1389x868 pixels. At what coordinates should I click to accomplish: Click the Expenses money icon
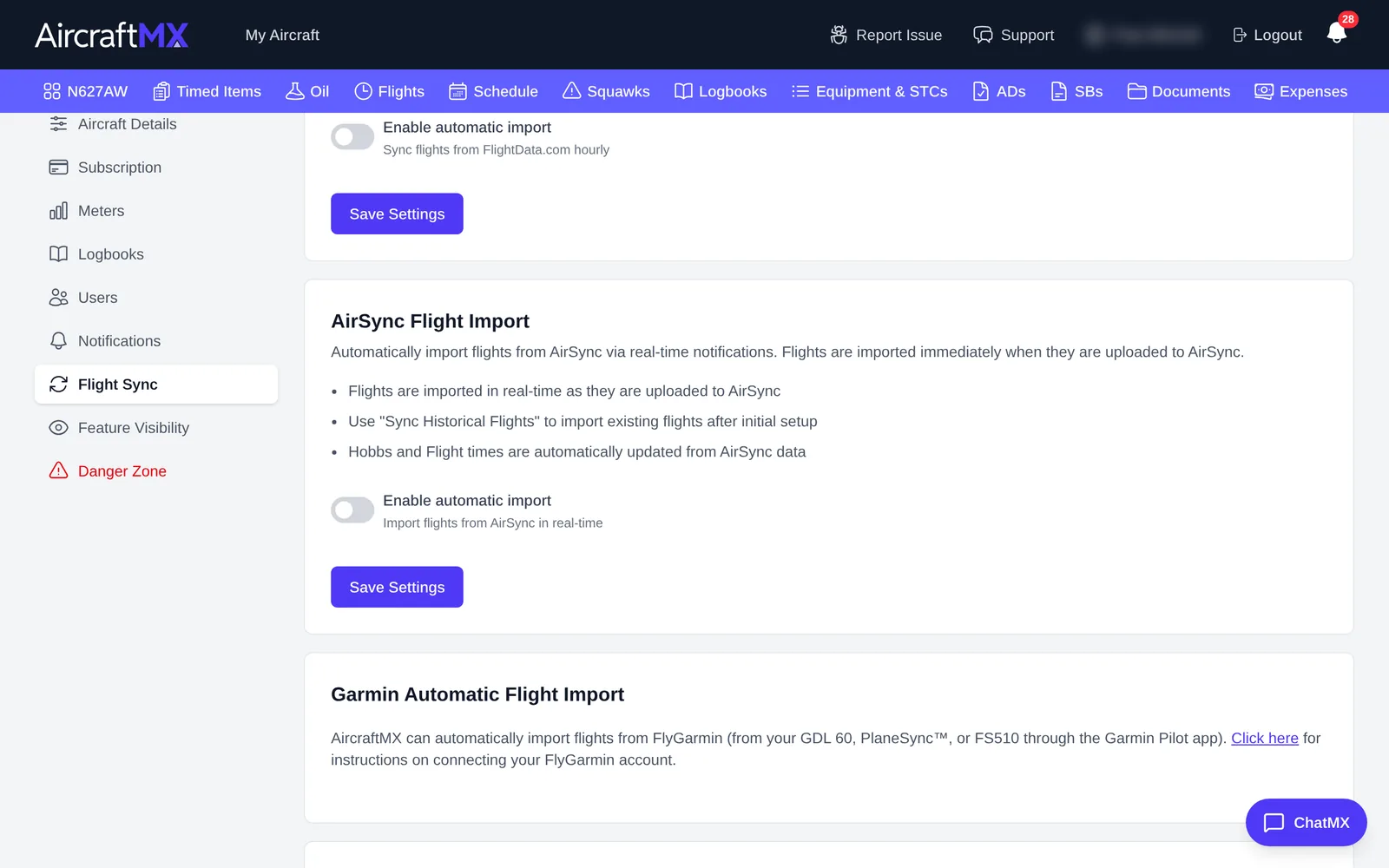point(1264,91)
